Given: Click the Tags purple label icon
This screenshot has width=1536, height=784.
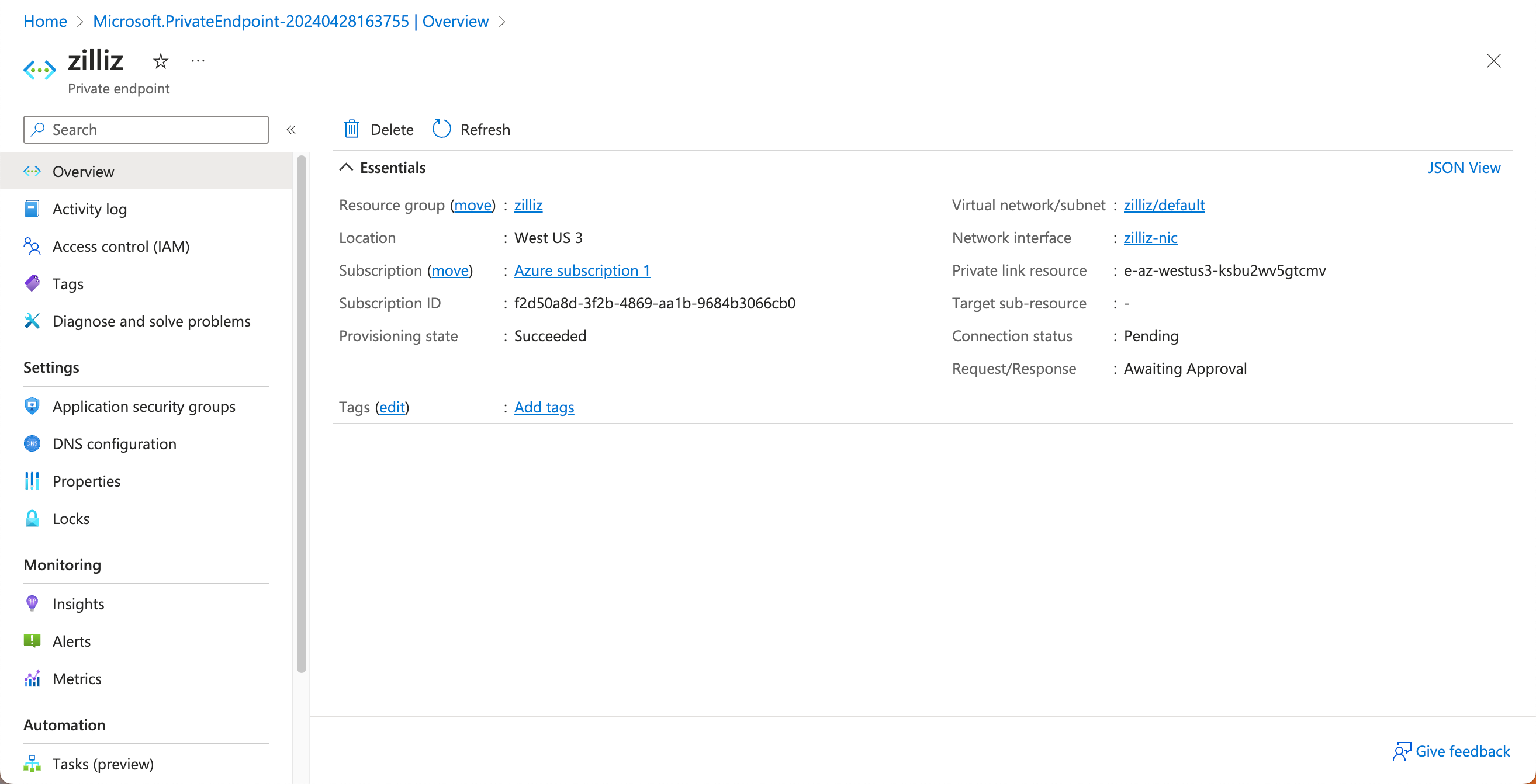Looking at the screenshot, I should coord(32,283).
